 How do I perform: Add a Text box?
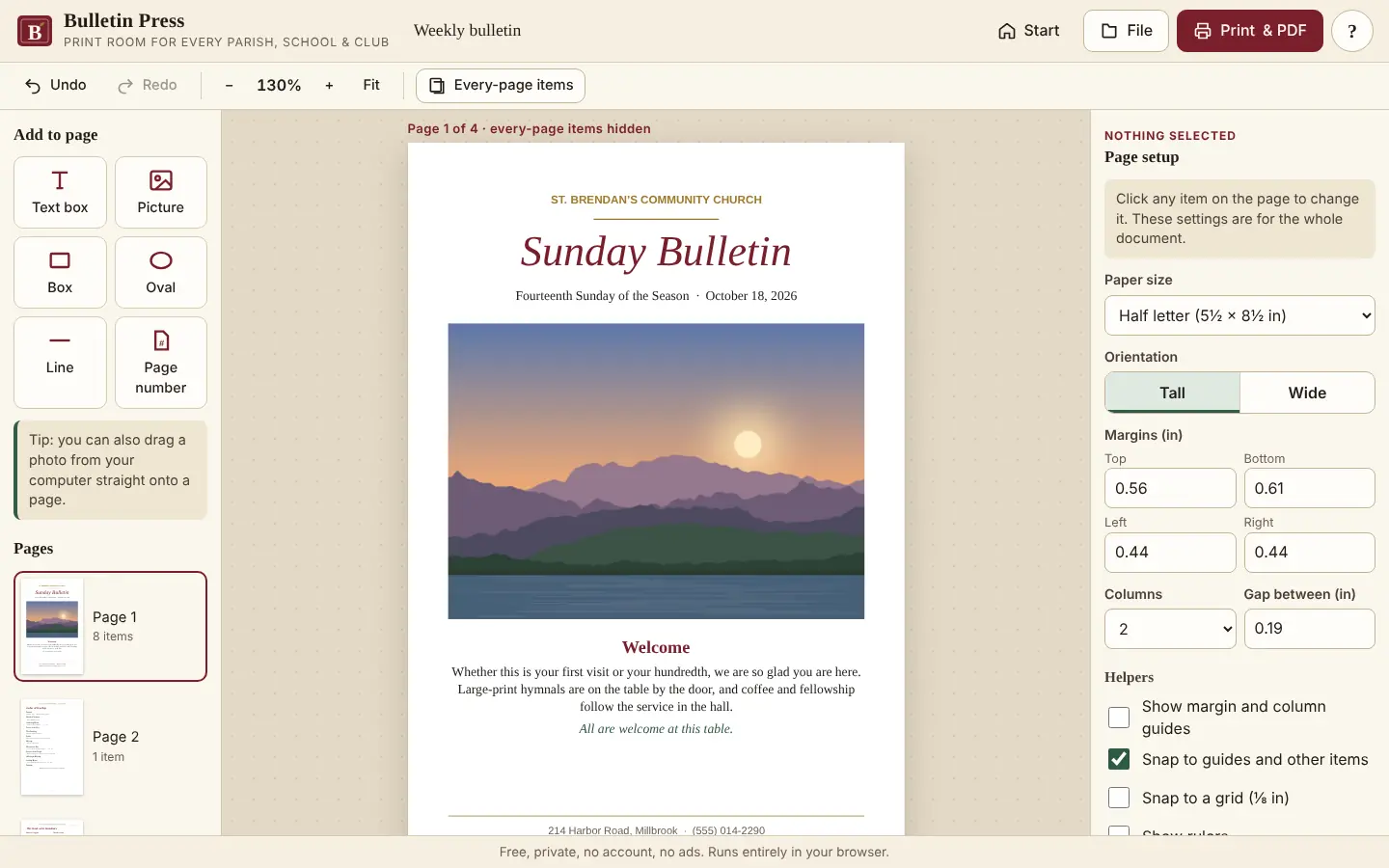pos(60,192)
